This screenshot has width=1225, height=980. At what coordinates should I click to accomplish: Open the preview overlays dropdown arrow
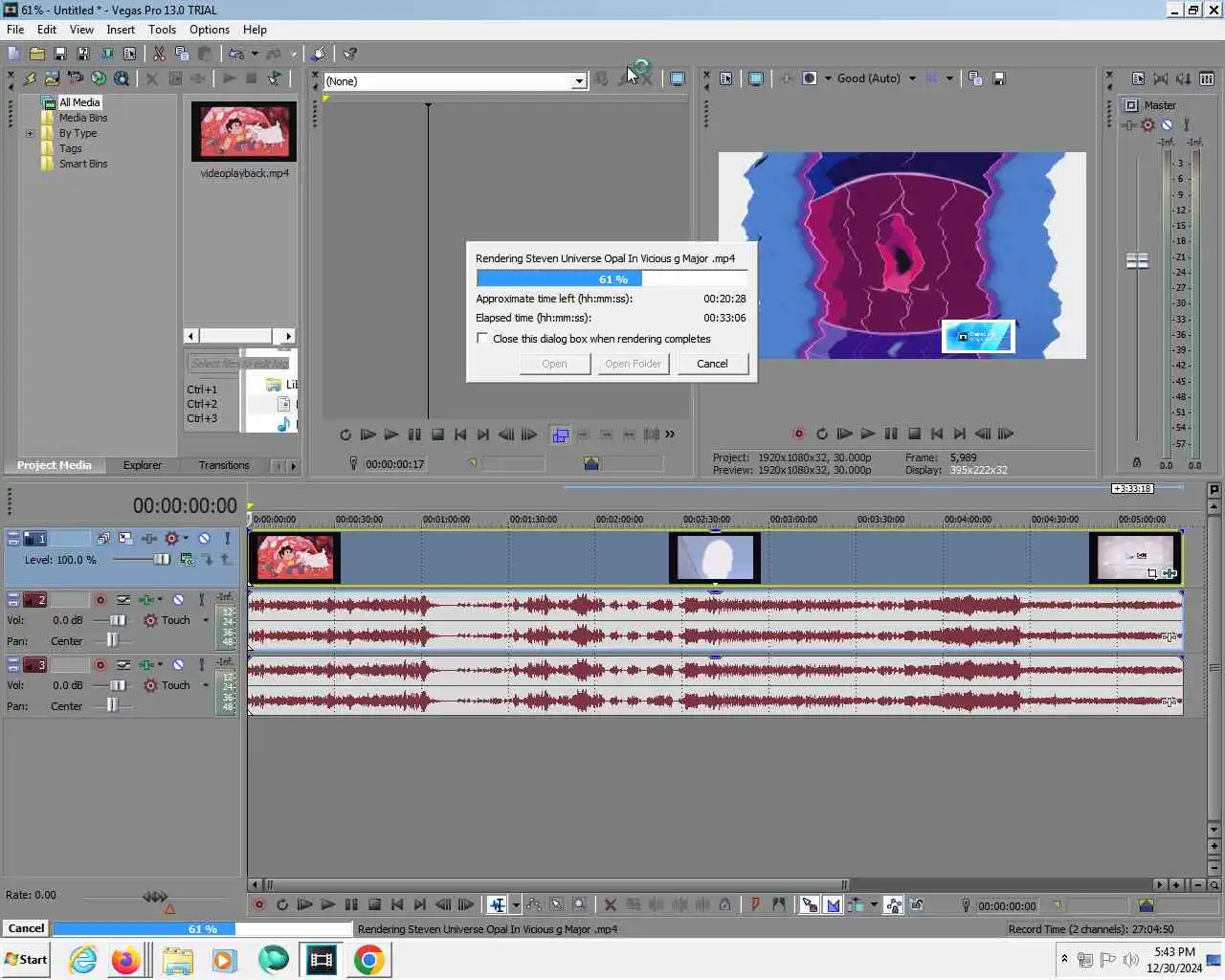coord(949,78)
